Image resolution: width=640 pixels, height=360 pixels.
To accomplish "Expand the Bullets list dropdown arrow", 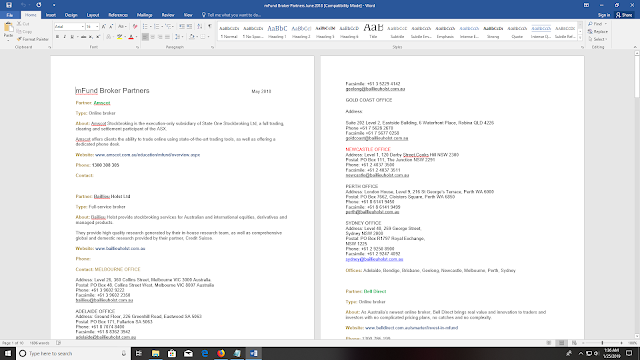I will [150, 27].
